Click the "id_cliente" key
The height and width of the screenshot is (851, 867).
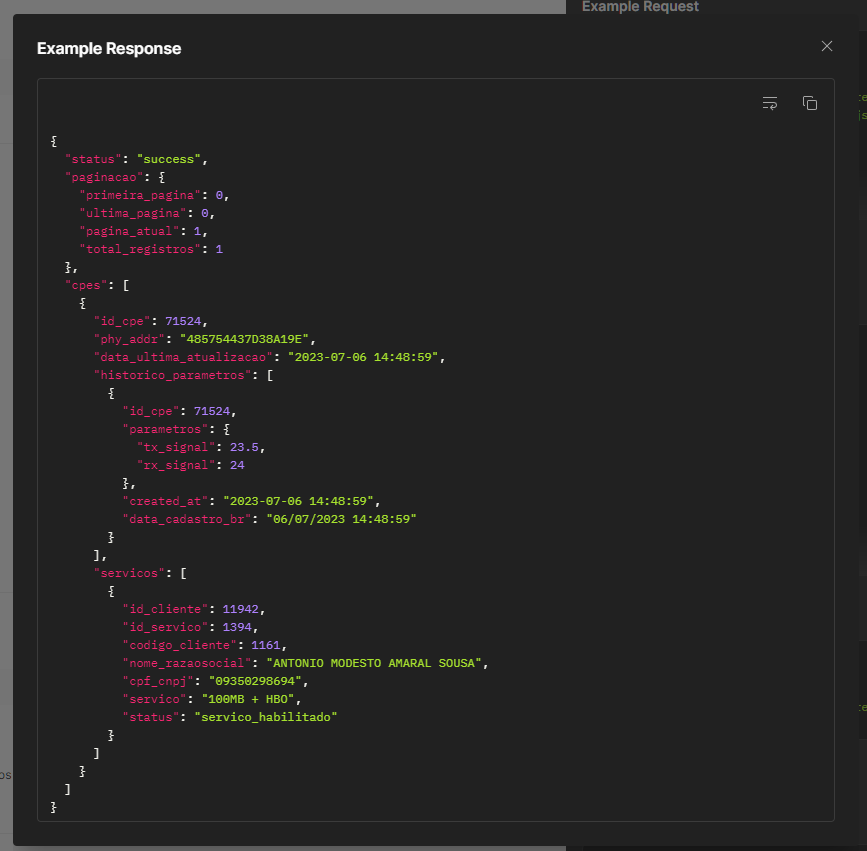coord(165,609)
